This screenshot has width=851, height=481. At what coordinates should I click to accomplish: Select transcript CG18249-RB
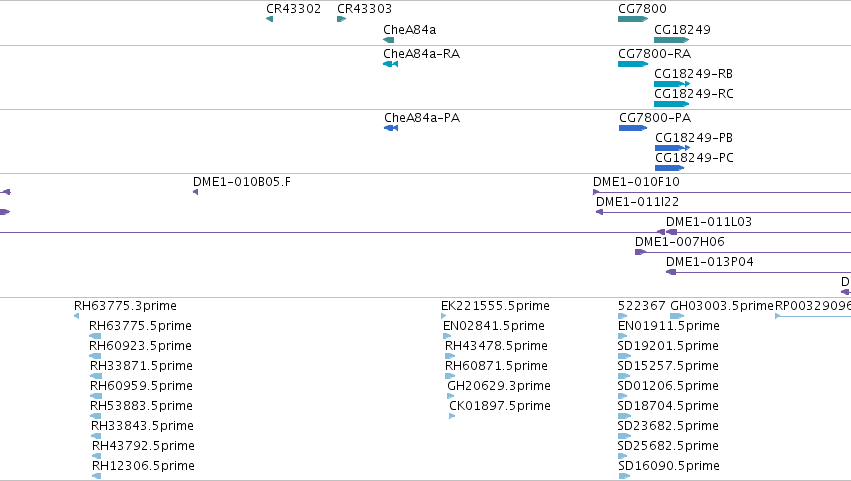pyautogui.click(x=693, y=73)
